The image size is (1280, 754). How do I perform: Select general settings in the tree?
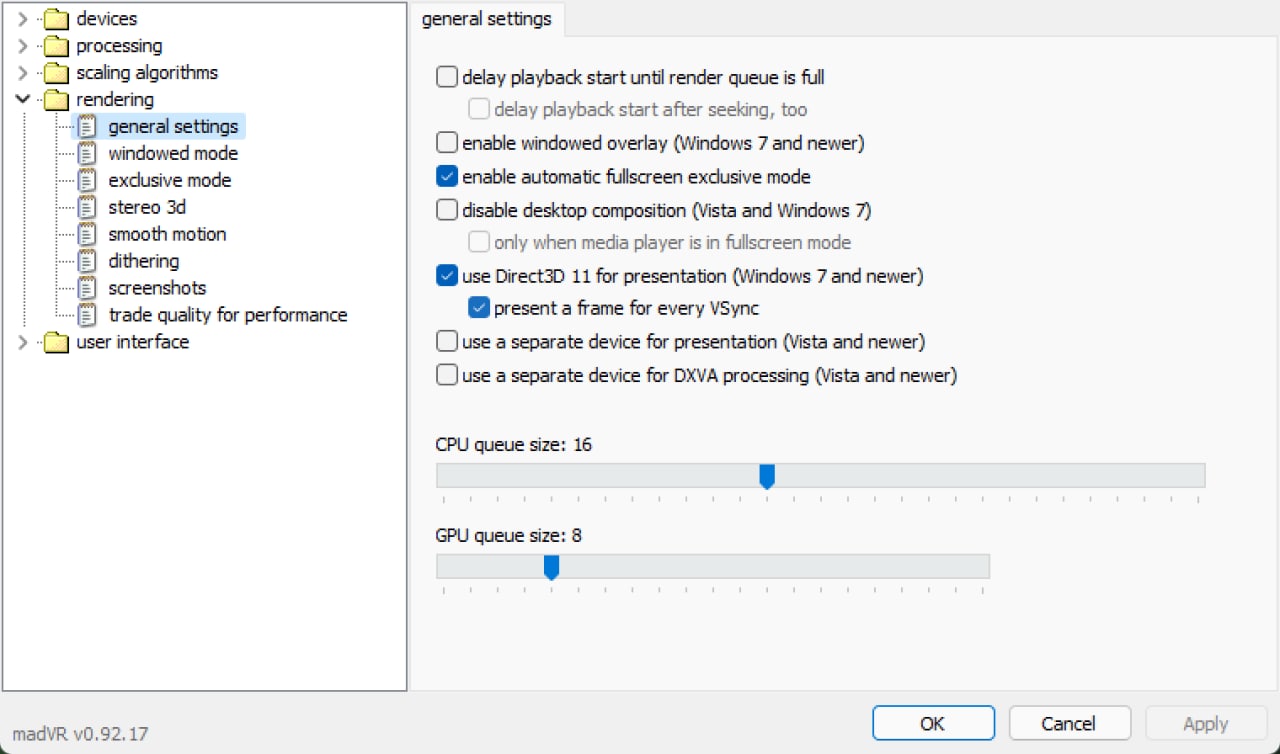(173, 127)
